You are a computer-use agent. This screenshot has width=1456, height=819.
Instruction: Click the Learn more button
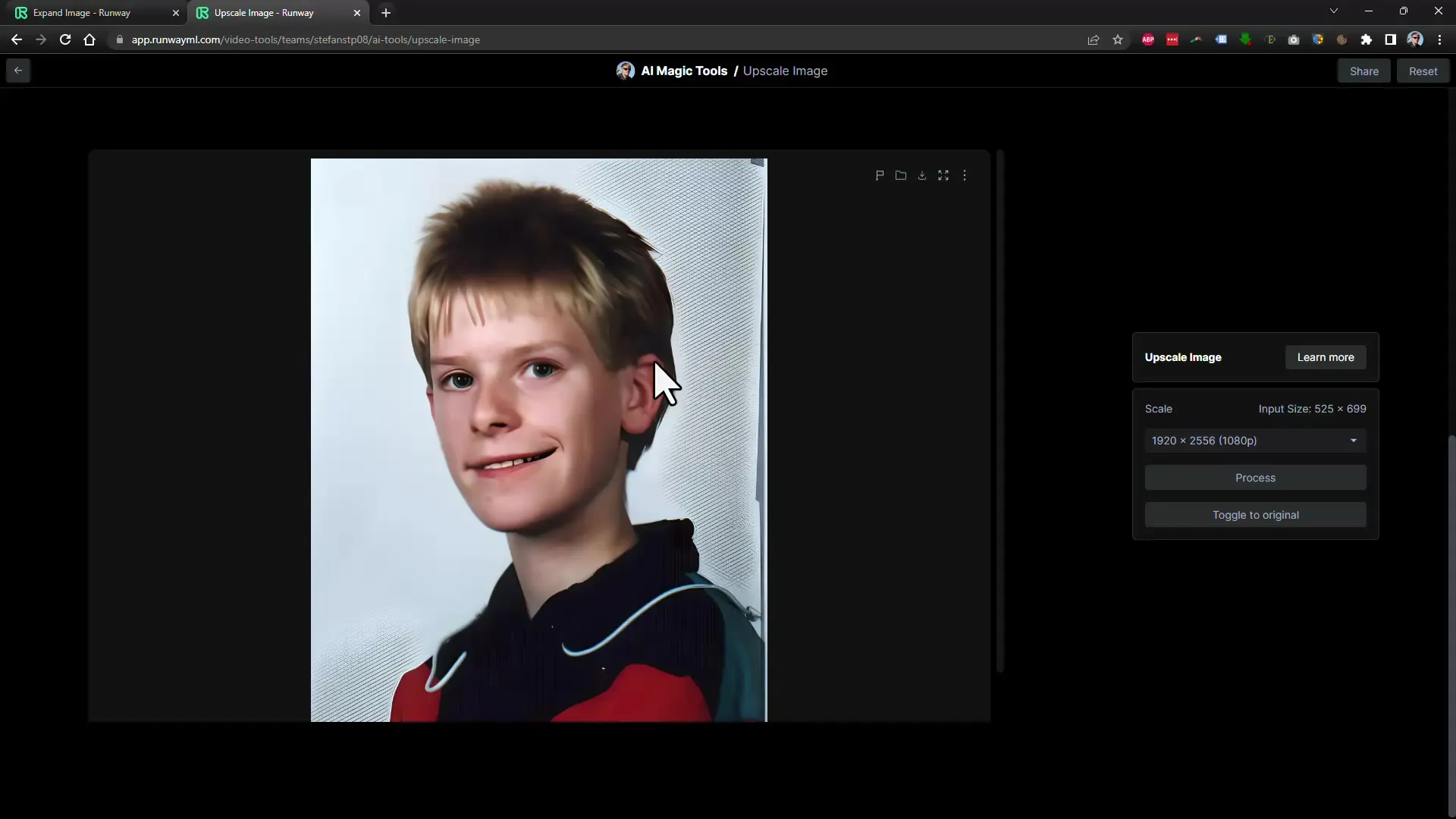(x=1326, y=357)
